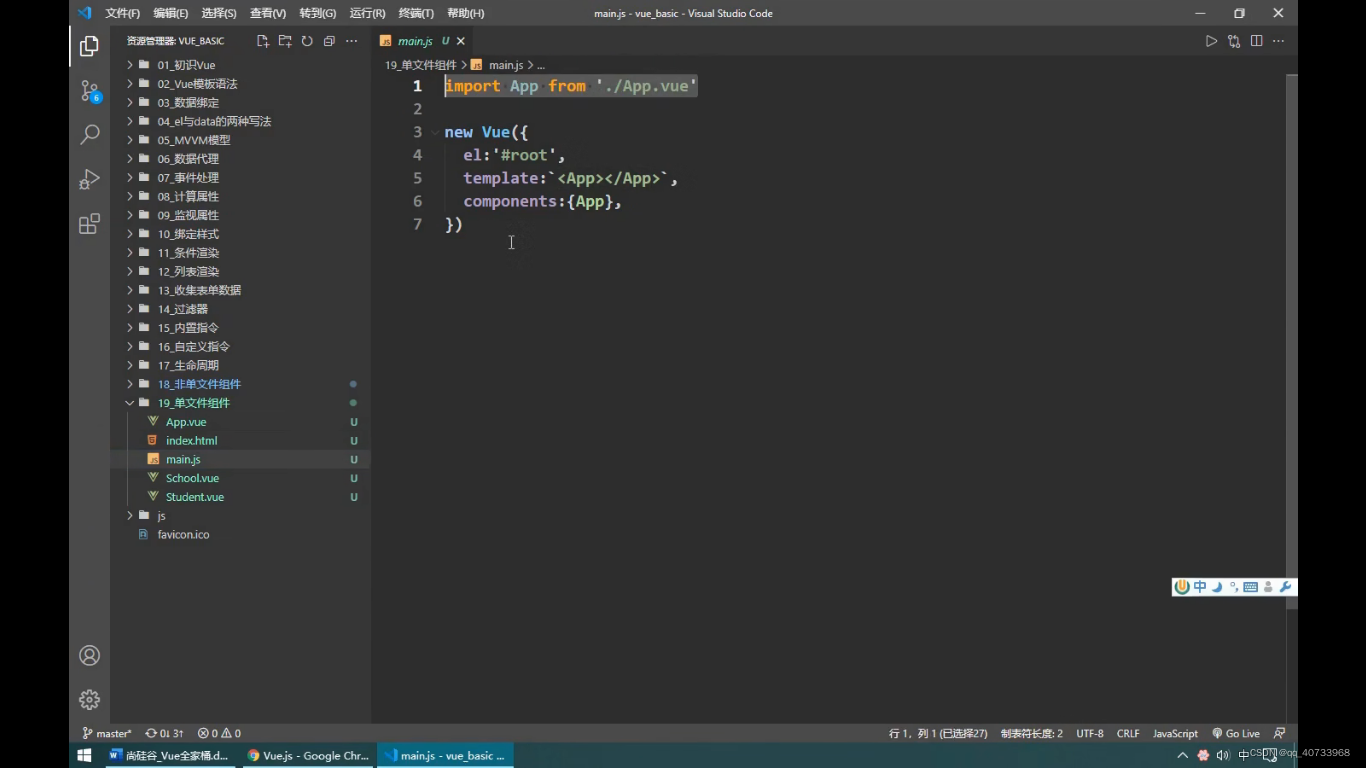Open changes compare icon in editor title bar

[x=1234, y=41]
